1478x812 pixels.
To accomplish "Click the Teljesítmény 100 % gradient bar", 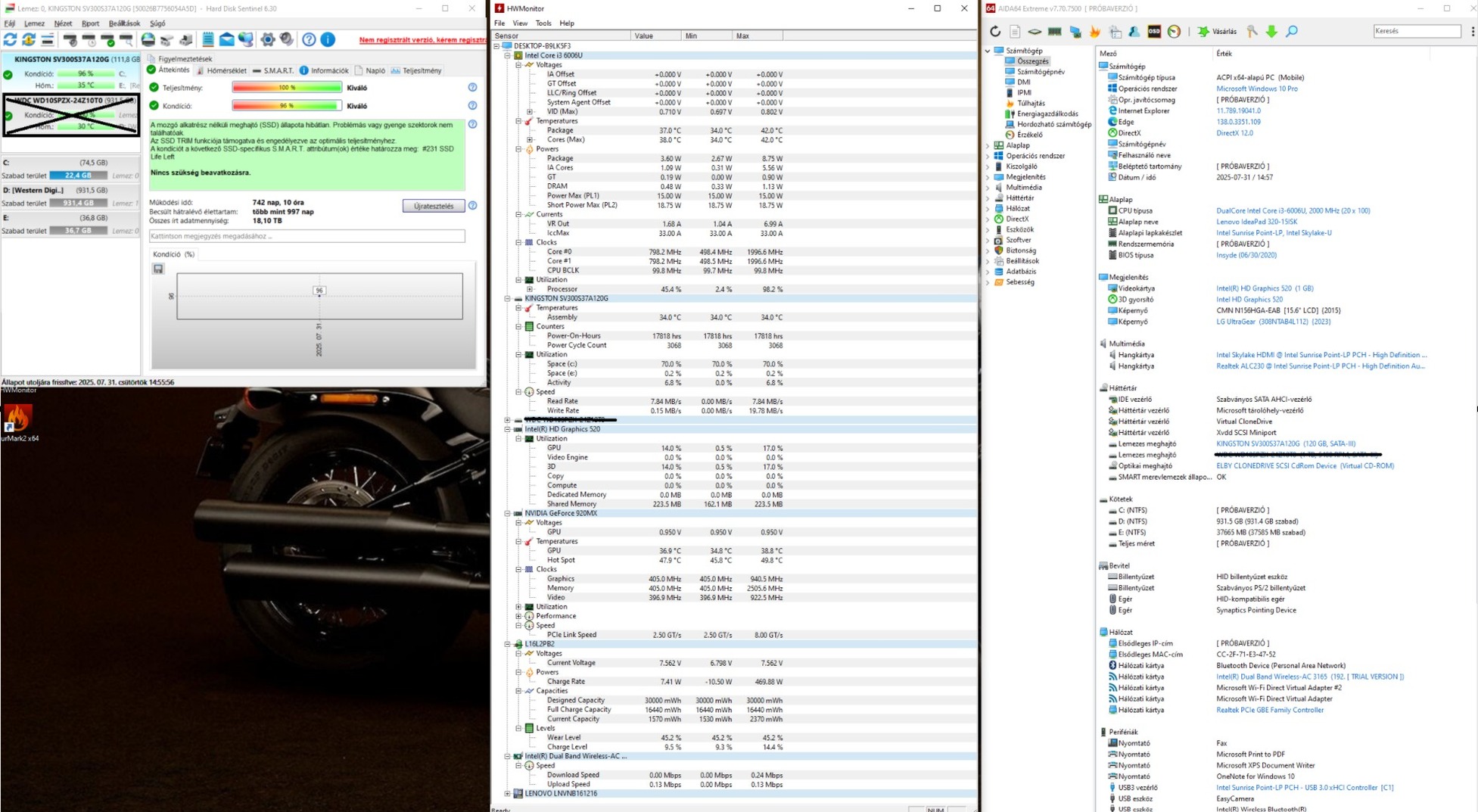I will pyautogui.click(x=287, y=88).
